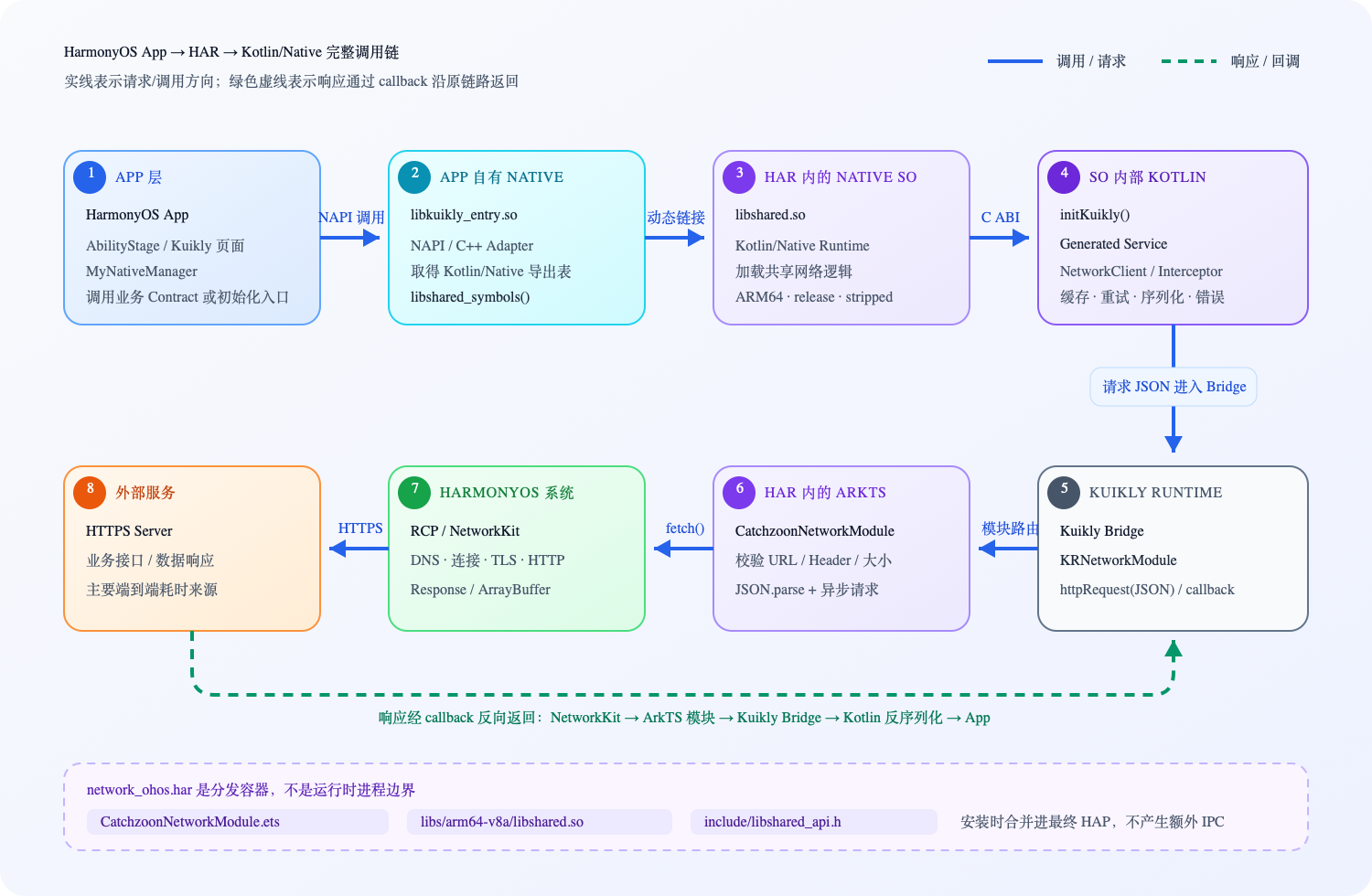Viewport: 1372px width, 896px height.
Task: Click the 模块路由 arrow label
Action: tap(1011, 528)
